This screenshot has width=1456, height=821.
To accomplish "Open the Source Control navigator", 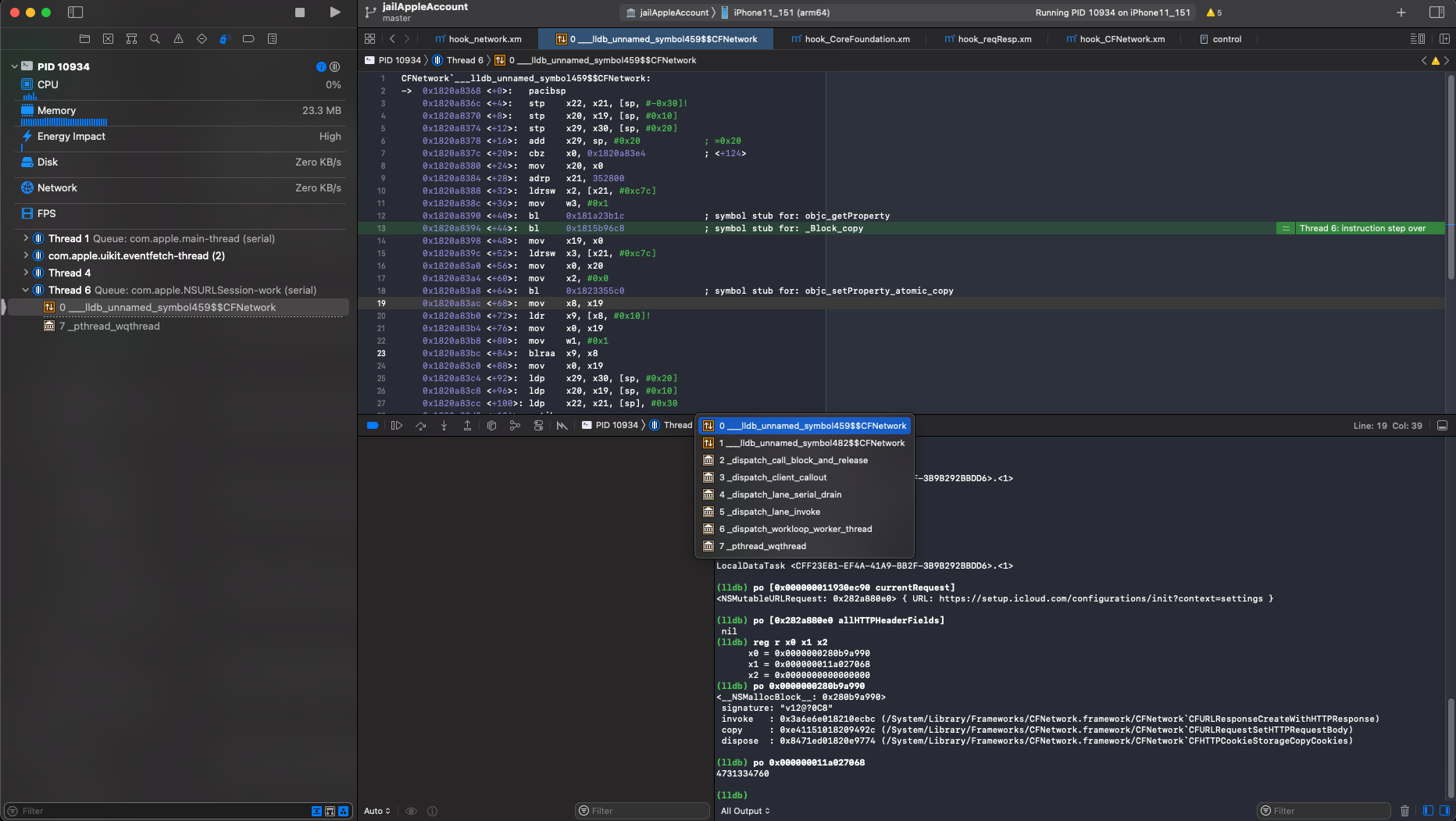I will [109, 38].
